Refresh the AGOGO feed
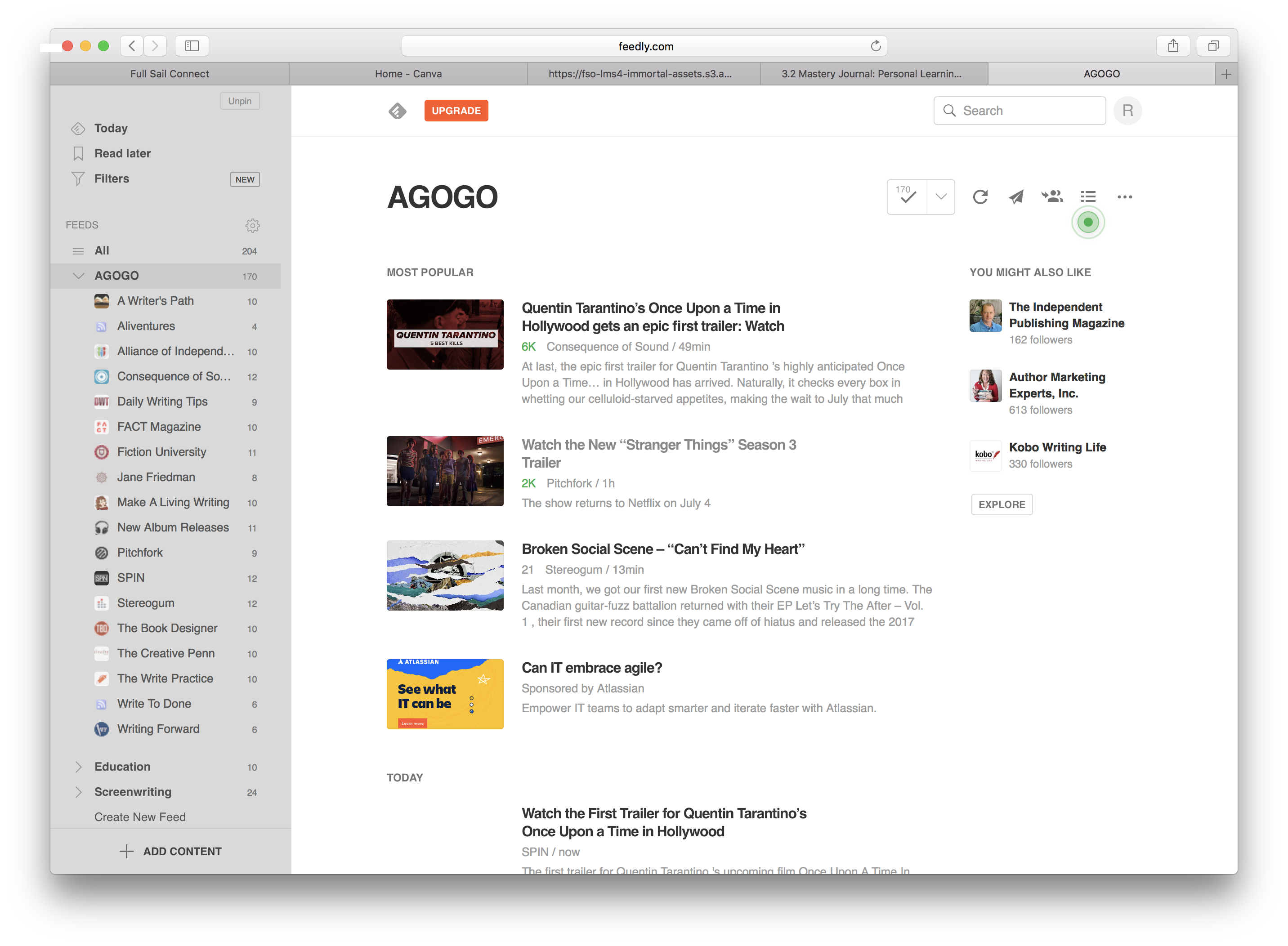Image resolution: width=1288 pixels, height=946 pixels. [x=980, y=197]
